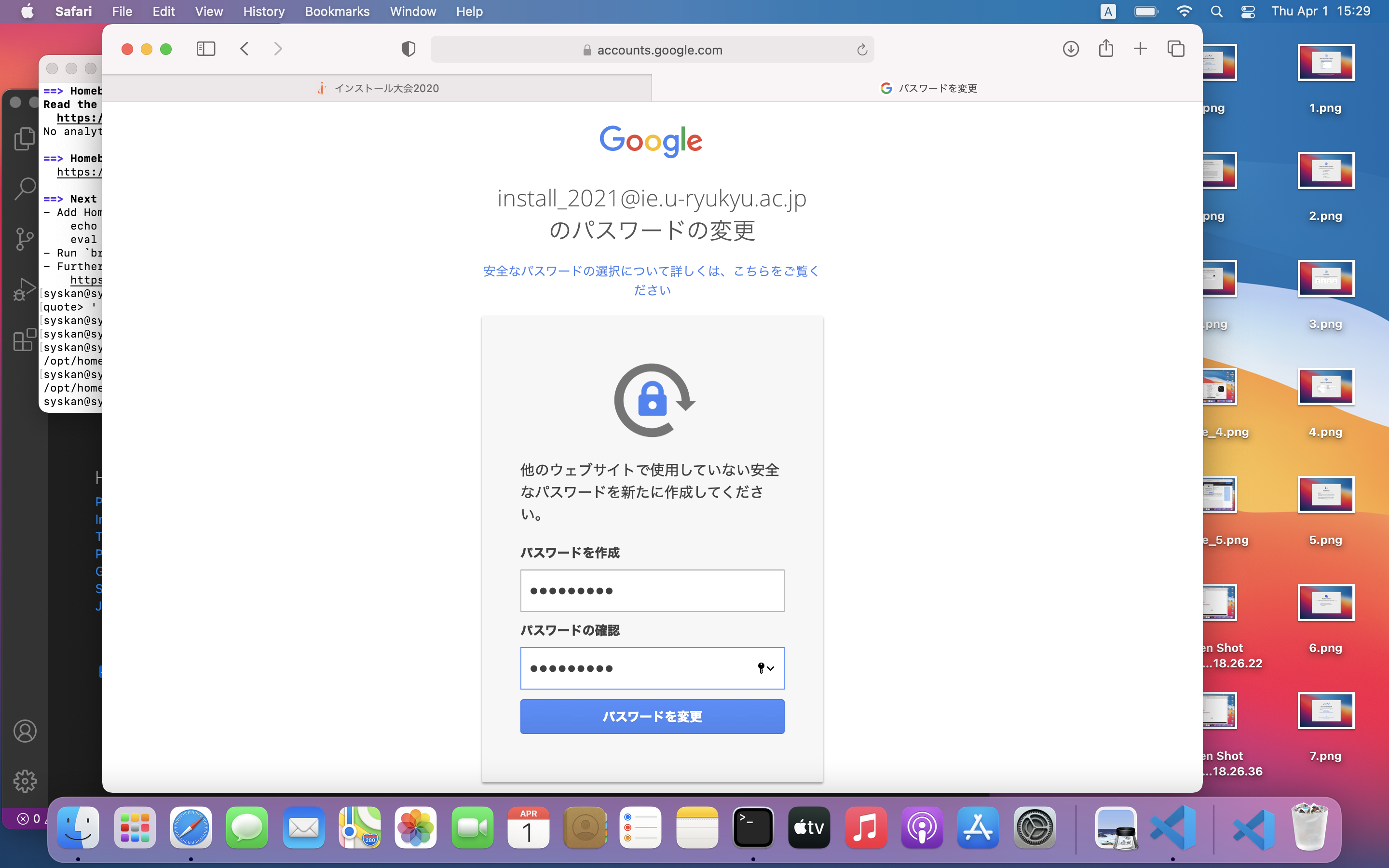
Task: Open Safari downloads list
Action: tap(1071, 49)
